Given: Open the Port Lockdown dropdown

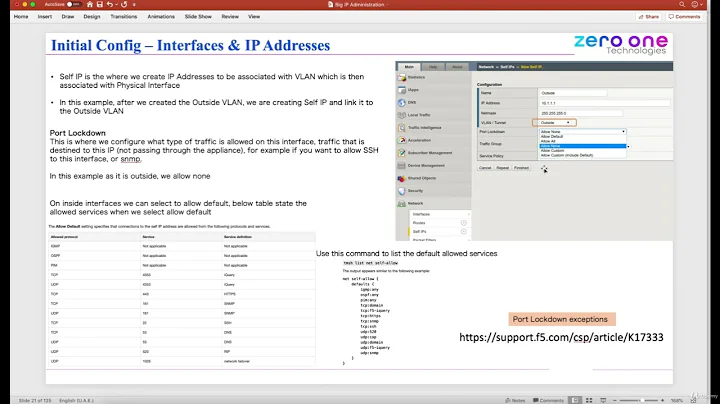Looking at the screenshot, I should pos(583,131).
